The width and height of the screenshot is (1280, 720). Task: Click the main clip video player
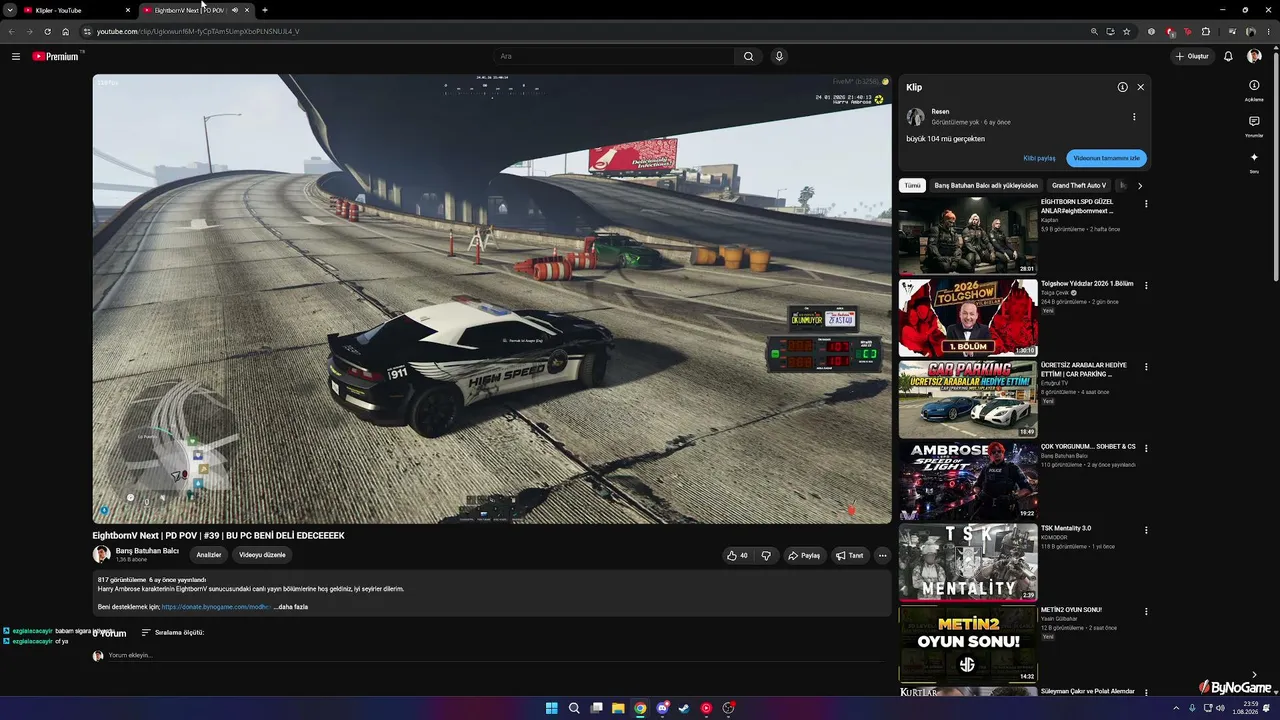pos(492,299)
